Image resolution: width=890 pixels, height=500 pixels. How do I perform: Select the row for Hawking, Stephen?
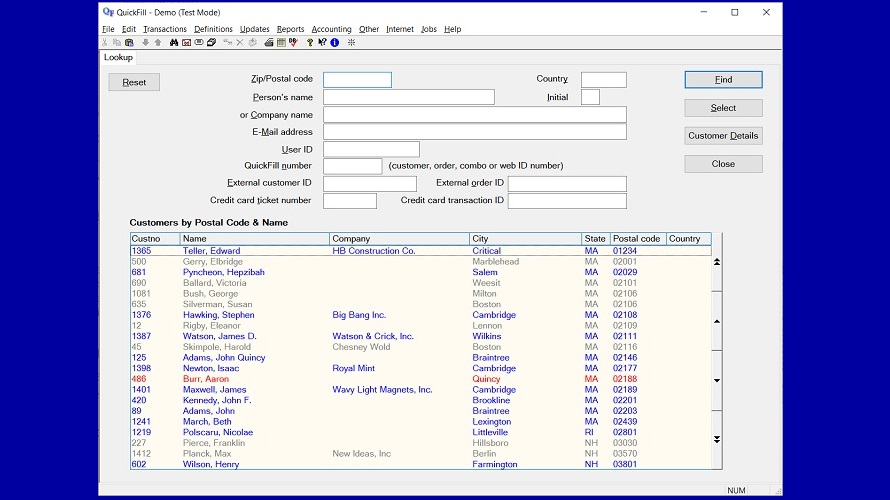[421, 315]
